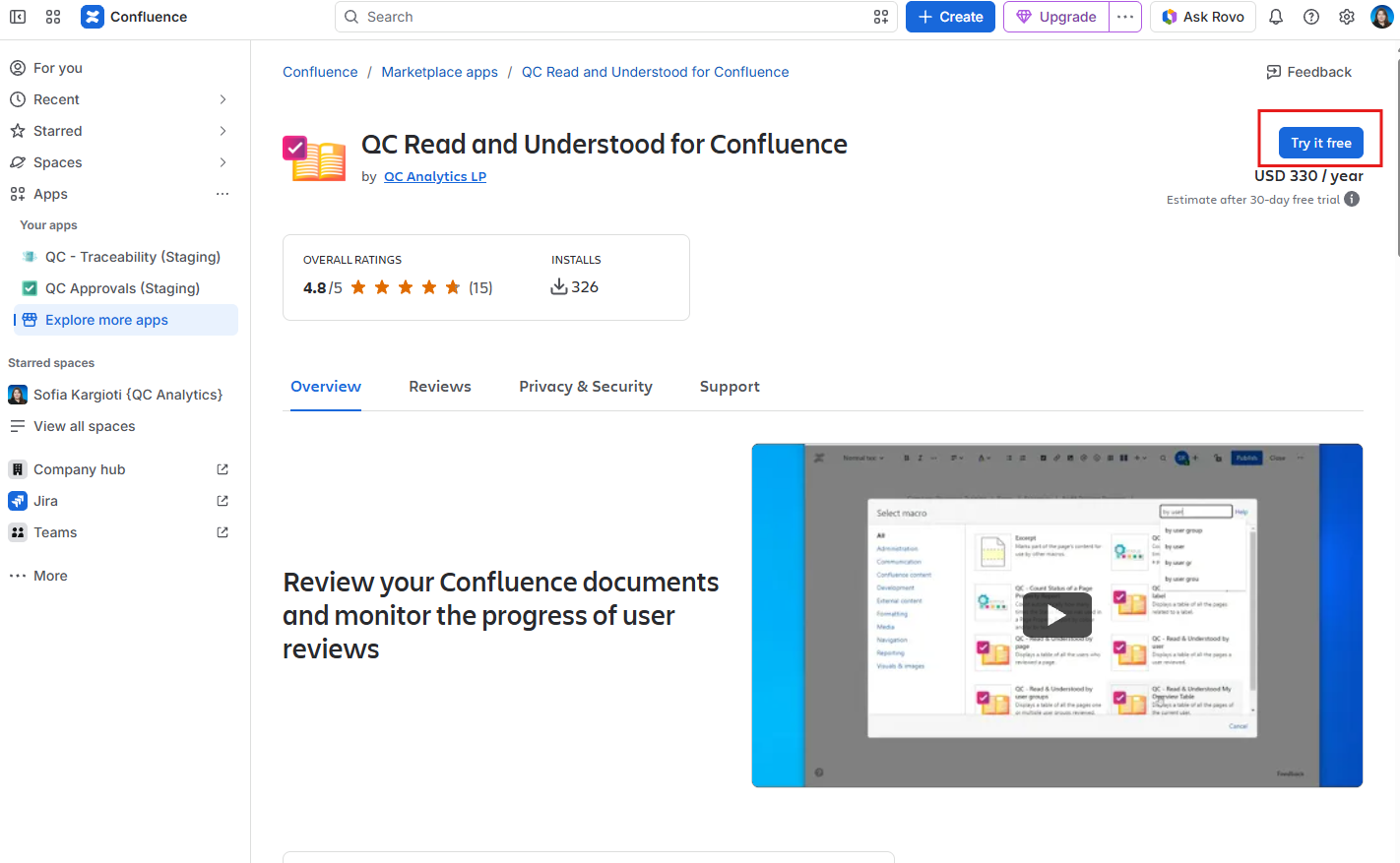Open Ask Rovo assistant
The height and width of the screenshot is (863, 1400).
[1202, 17]
